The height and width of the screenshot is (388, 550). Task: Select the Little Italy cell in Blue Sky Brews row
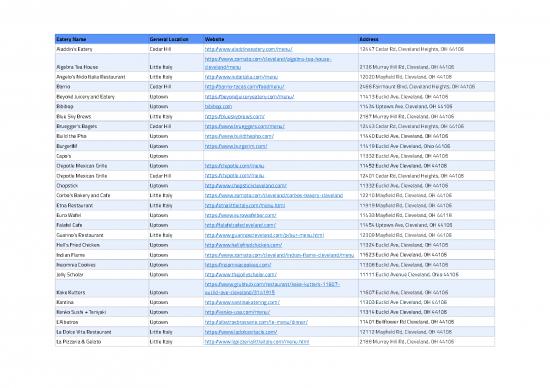[x=176, y=116]
